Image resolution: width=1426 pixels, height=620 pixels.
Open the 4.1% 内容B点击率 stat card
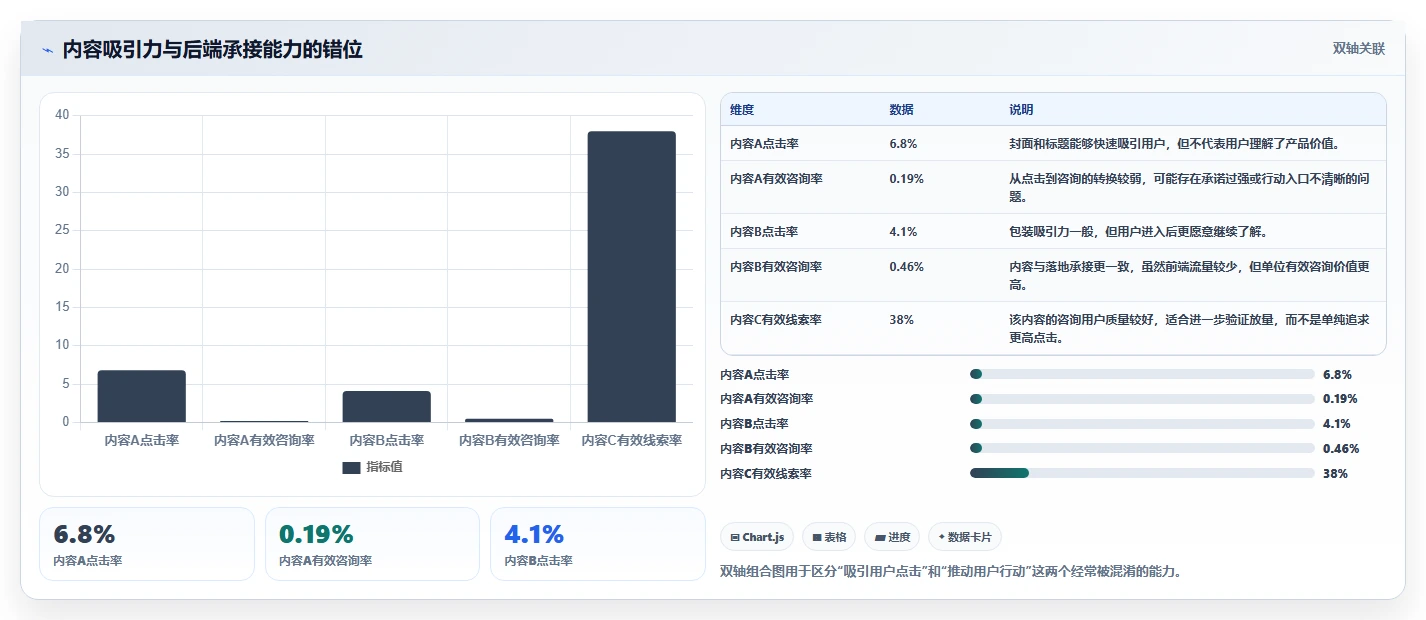click(x=598, y=544)
